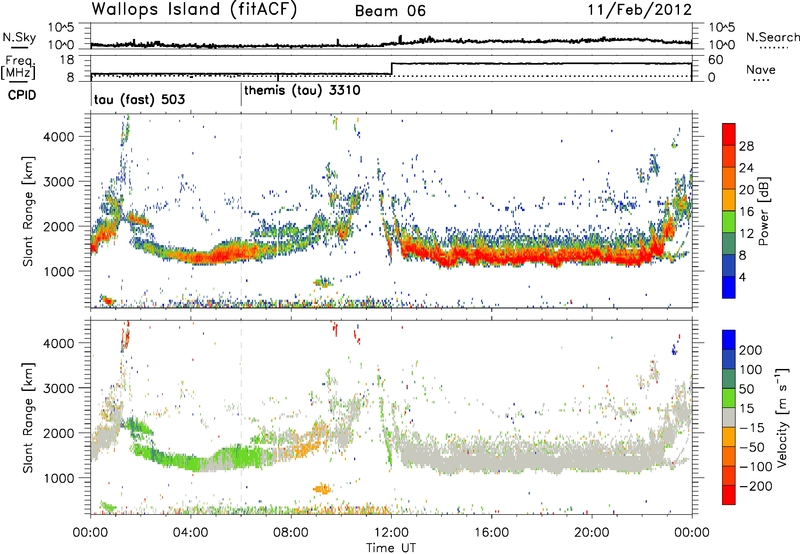Click the yellow-orange 16–20 dB power colorbar segment
Screen dimensions: 800x554
(x=729, y=201)
